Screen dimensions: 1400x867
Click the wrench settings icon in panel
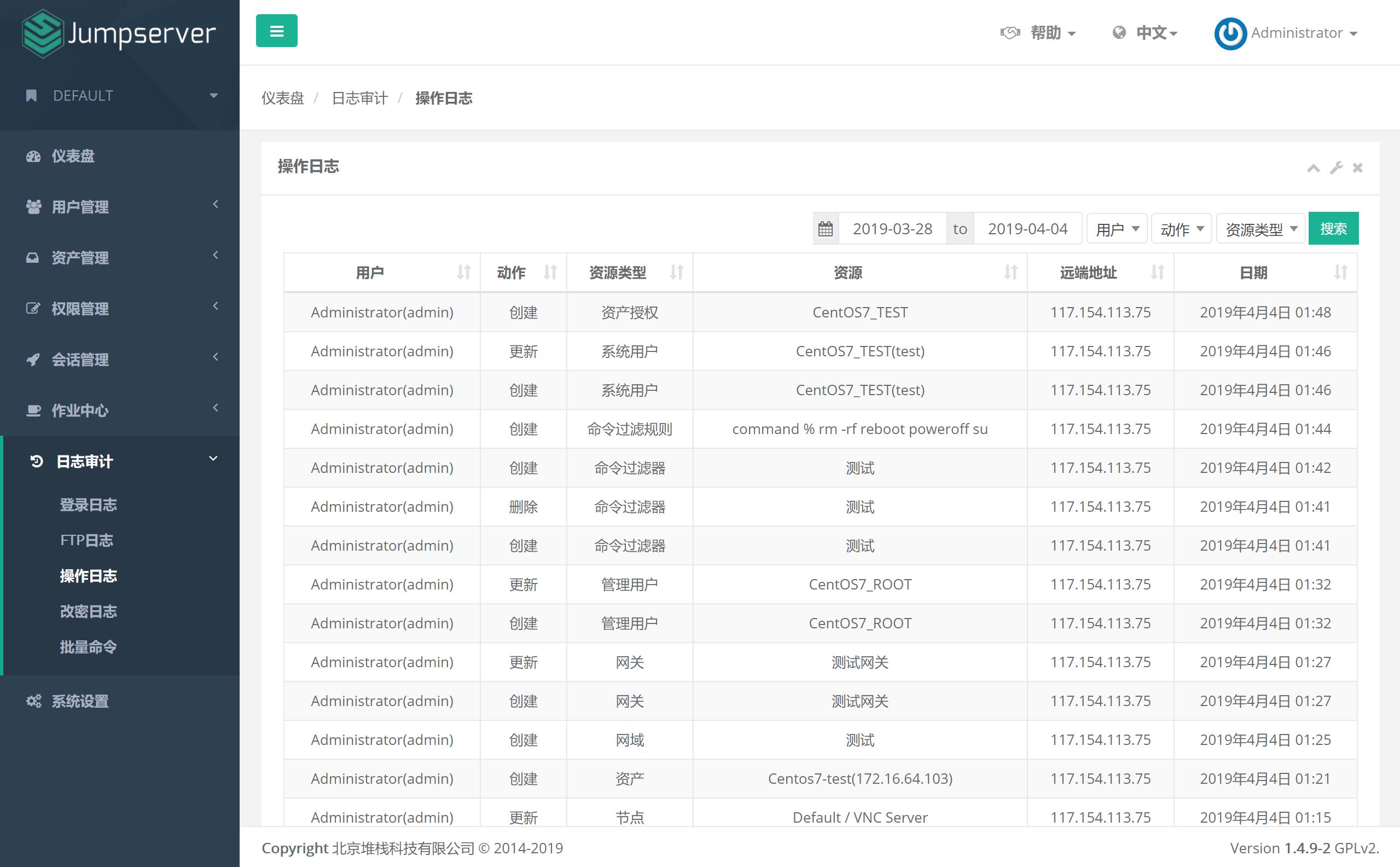[1337, 168]
